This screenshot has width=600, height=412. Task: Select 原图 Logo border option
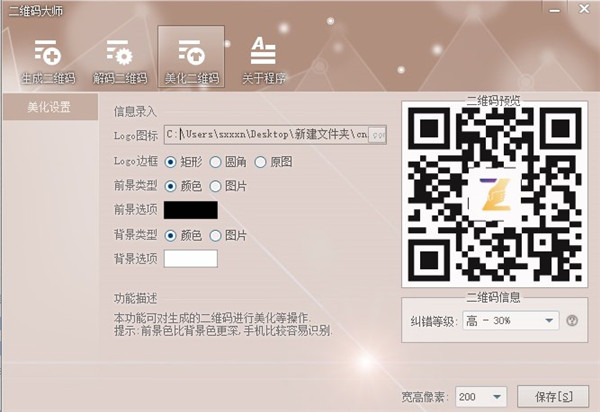point(274,162)
